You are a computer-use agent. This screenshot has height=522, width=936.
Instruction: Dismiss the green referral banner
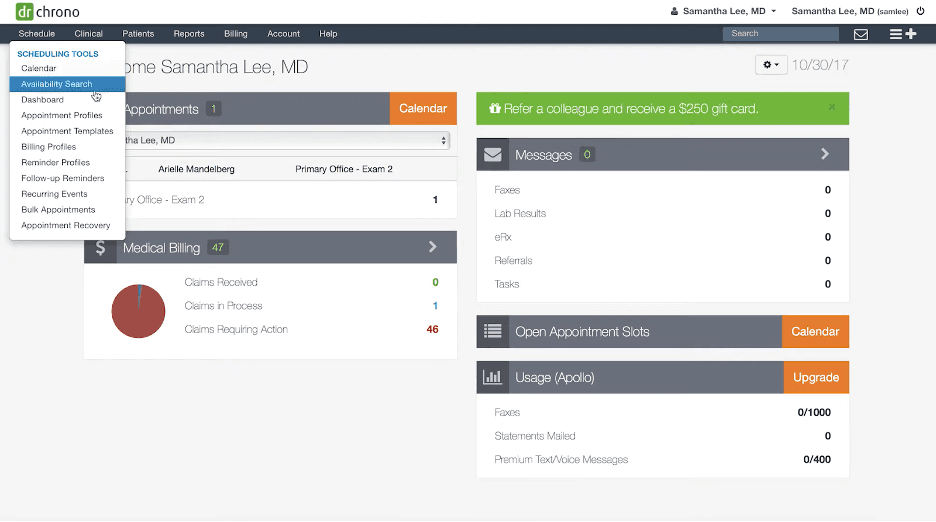click(832, 108)
